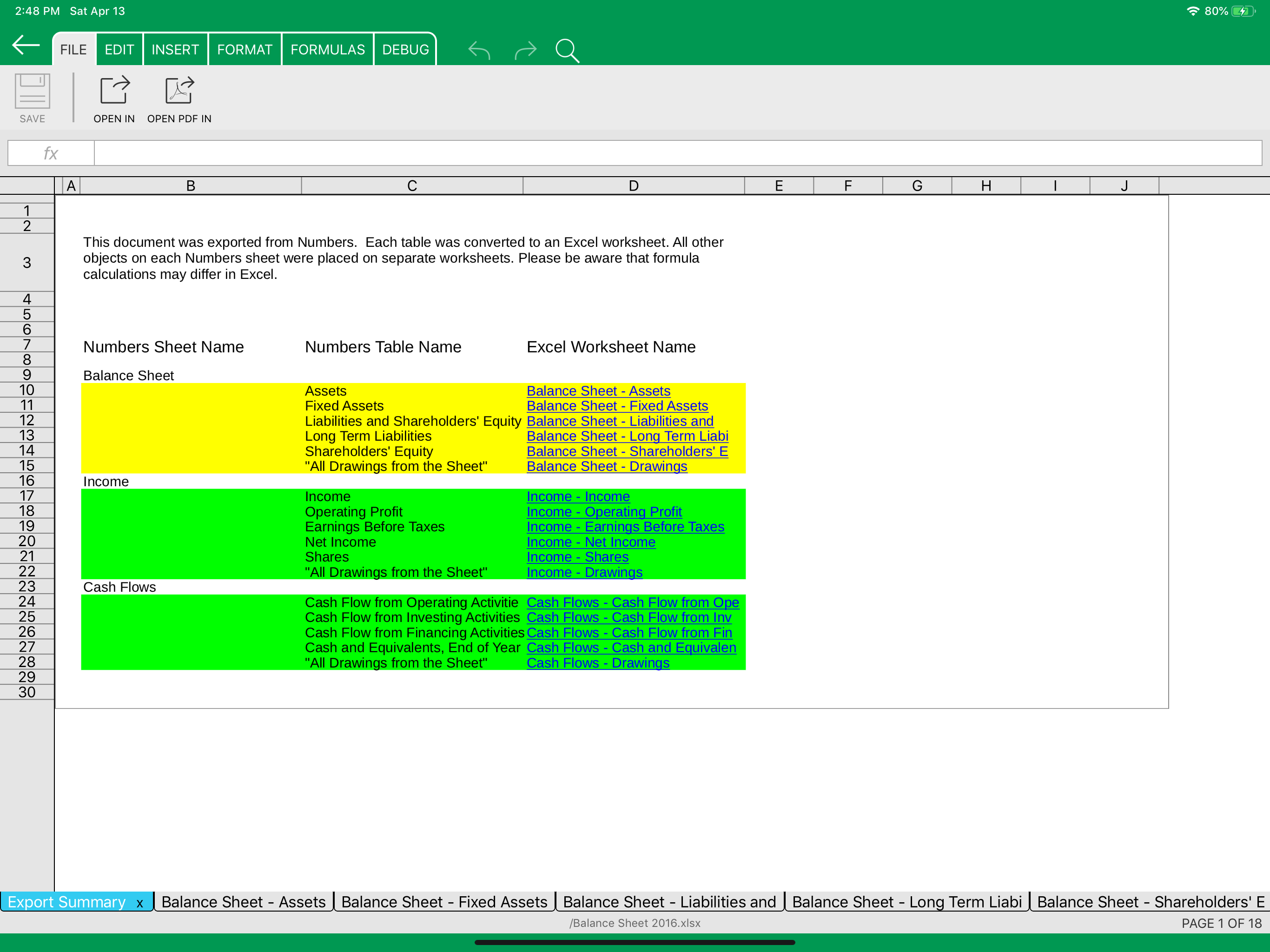This screenshot has width=1270, height=952.
Task: Click the redo arrow
Action: (525, 51)
